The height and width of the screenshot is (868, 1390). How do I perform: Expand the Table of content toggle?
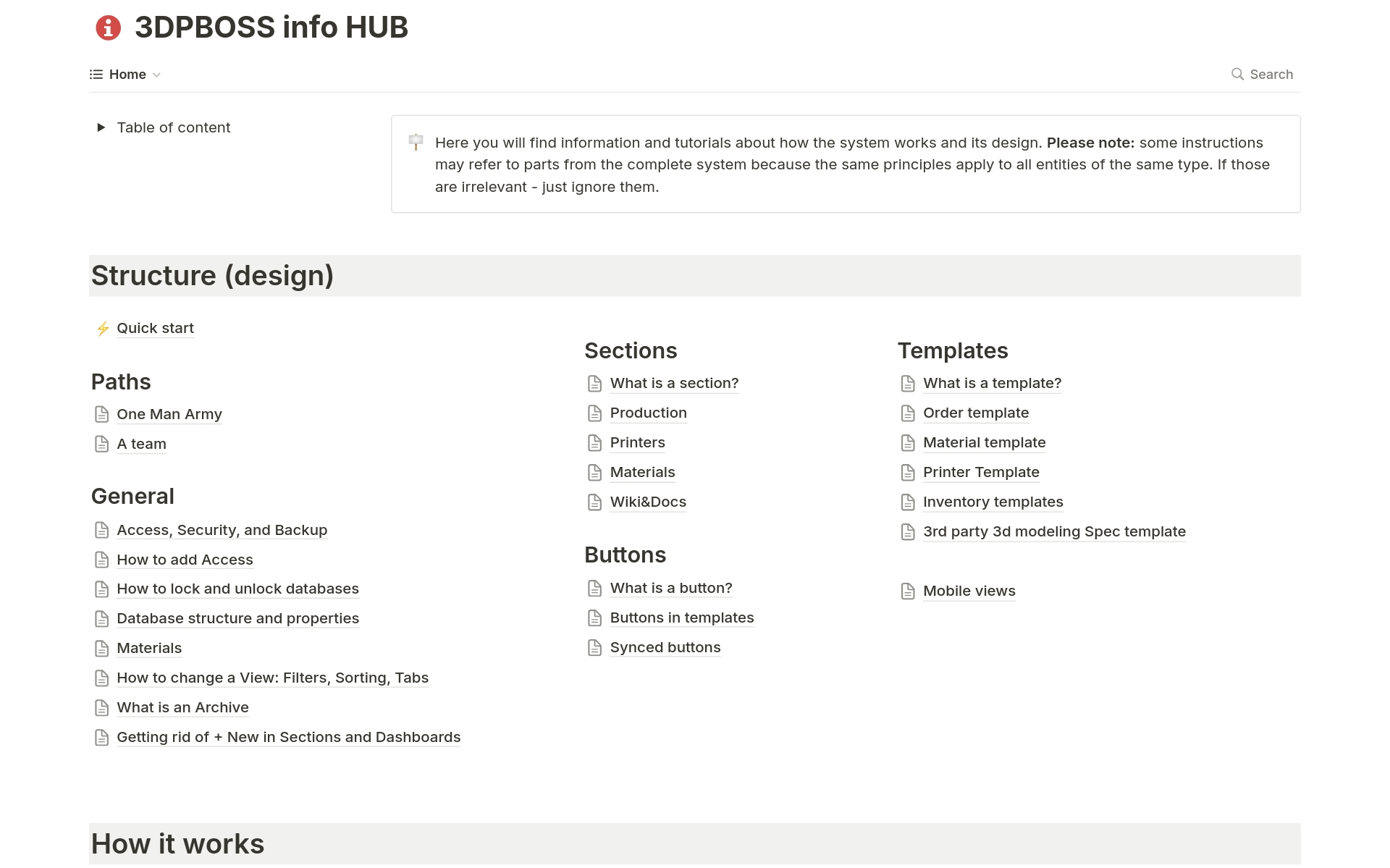click(x=101, y=127)
